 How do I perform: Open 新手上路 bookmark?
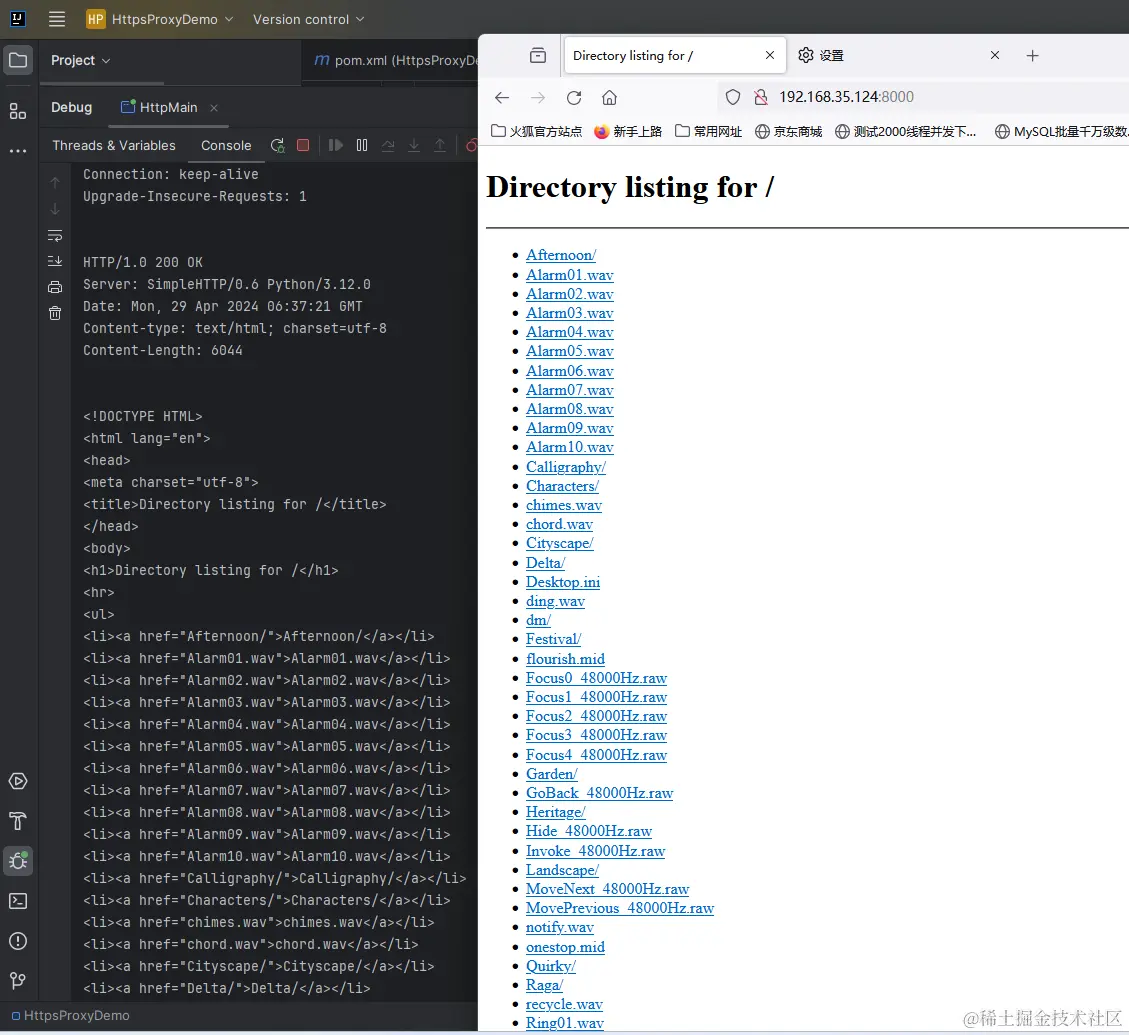(x=628, y=131)
